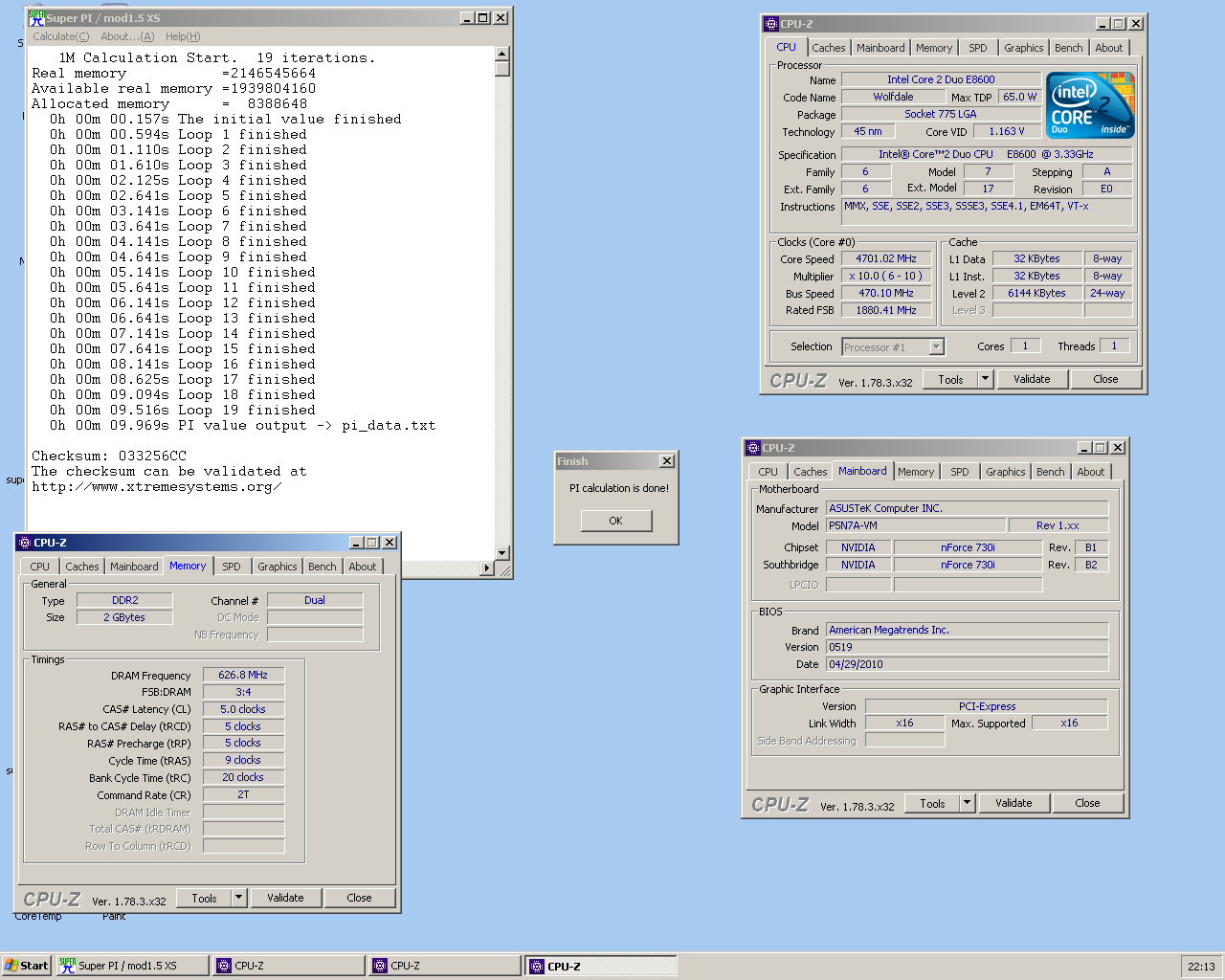The image size is (1225, 980).
Task: Open the Processor #1 selection dropdown
Action: tap(893, 346)
